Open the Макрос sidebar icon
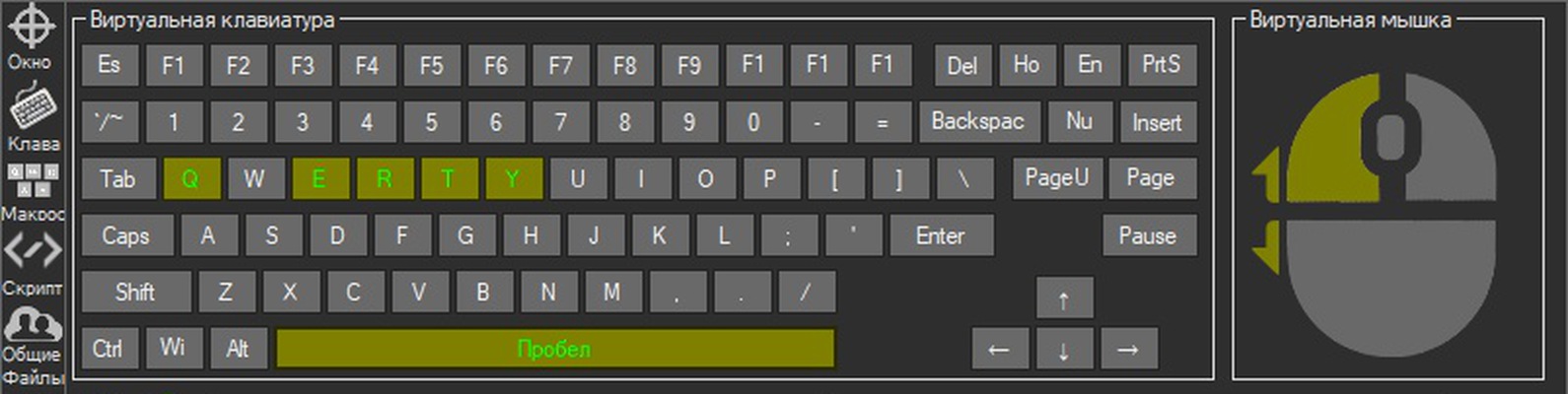The height and width of the screenshot is (394, 1568). tap(33, 181)
